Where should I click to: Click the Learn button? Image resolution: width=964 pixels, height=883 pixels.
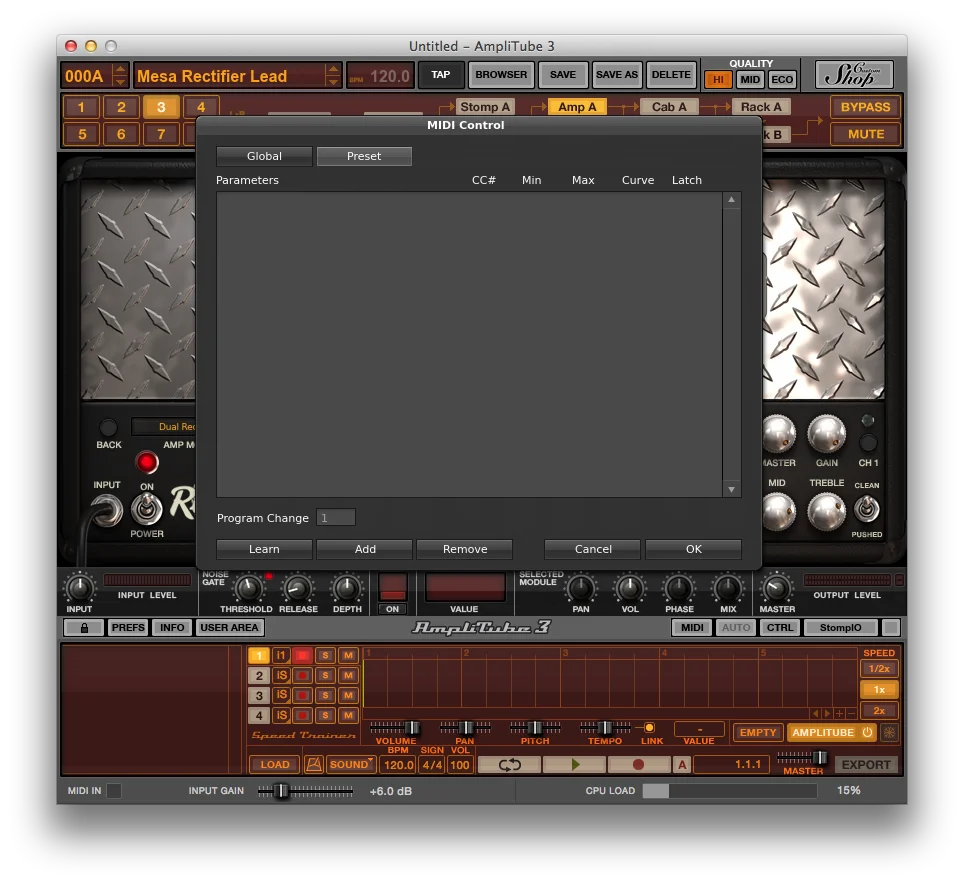[264, 549]
